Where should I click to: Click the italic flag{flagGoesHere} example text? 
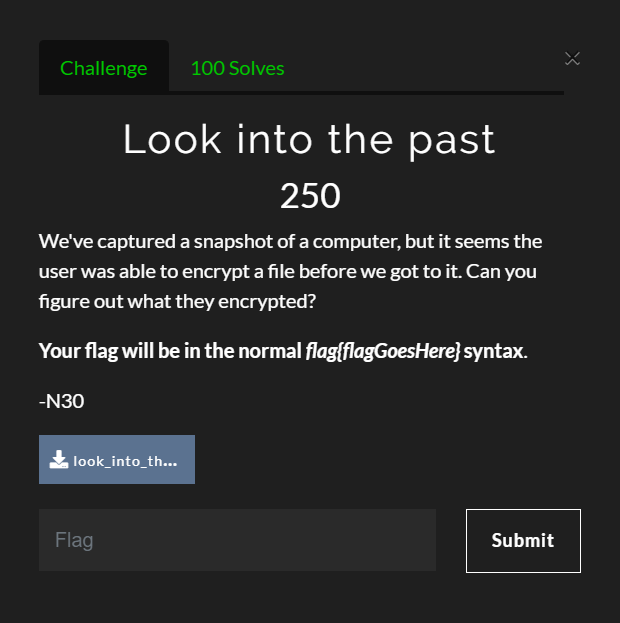tap(383, 351)
